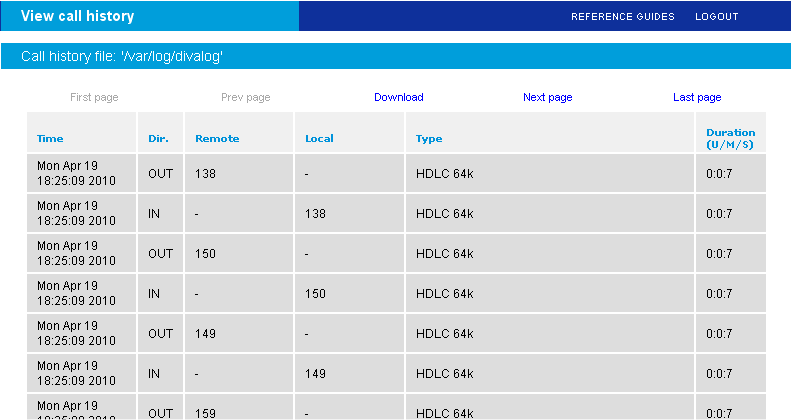Image resolution: width=791 pixels, height=420 pixels.
Task: Click the Type column header
Action: click(429, 139)
